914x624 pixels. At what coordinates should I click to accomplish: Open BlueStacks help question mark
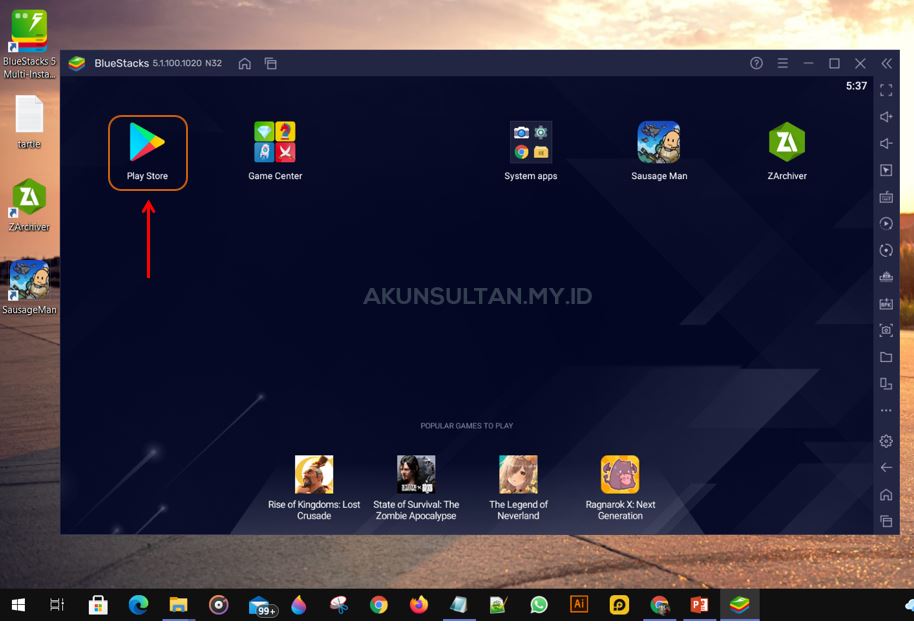pyautogui.click(x=756, y=64)
